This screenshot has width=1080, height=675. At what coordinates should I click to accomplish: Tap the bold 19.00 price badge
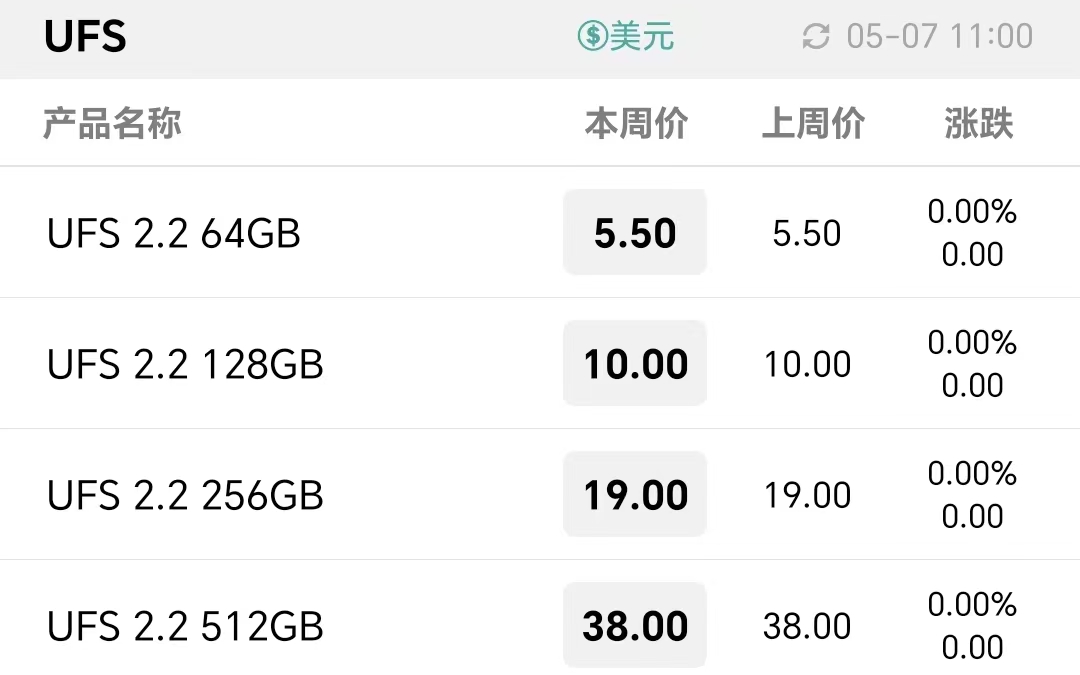click(635, 494)
